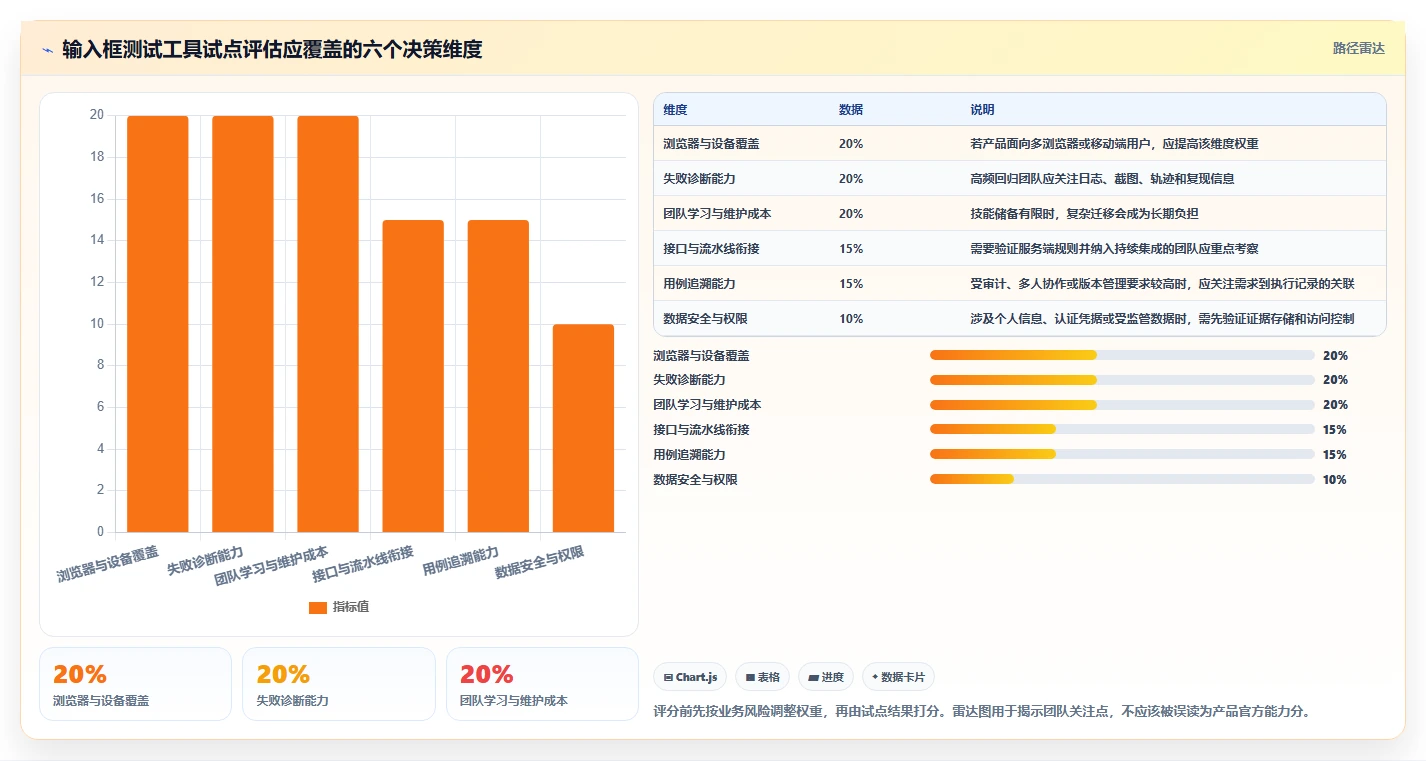The image size is (1426, 761).
Task: Select the 数据卡片 tag chip
Action: coord(898,677)
